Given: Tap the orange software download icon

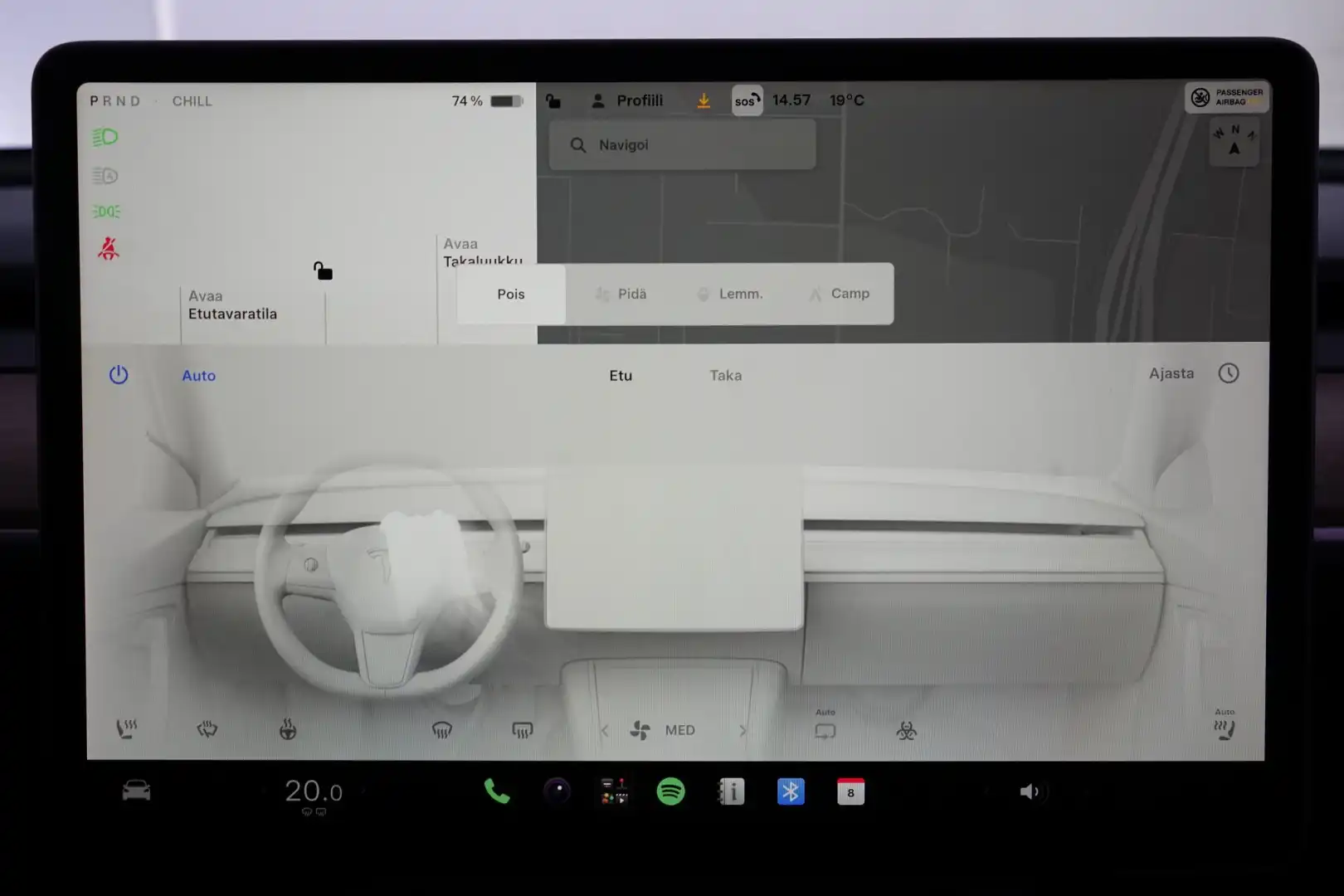Looking at the screenshot, I should coord(704,101).
